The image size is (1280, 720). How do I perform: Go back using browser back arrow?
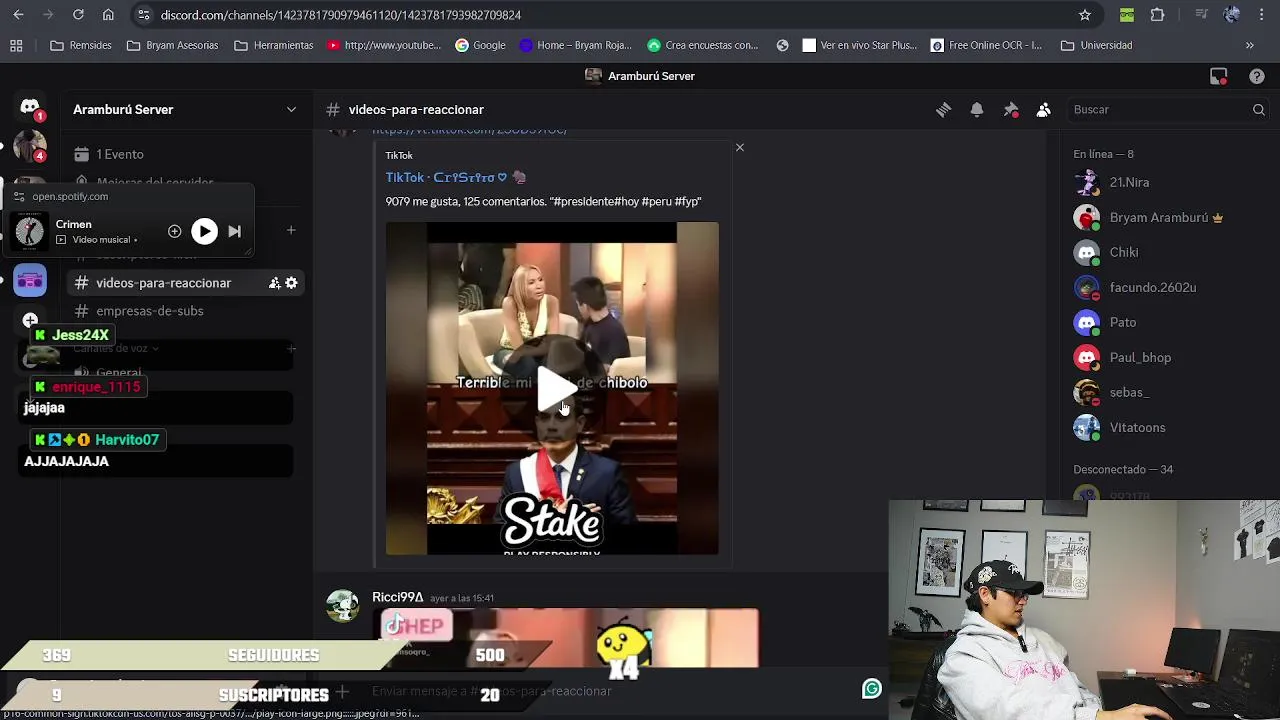pos(17,15)
